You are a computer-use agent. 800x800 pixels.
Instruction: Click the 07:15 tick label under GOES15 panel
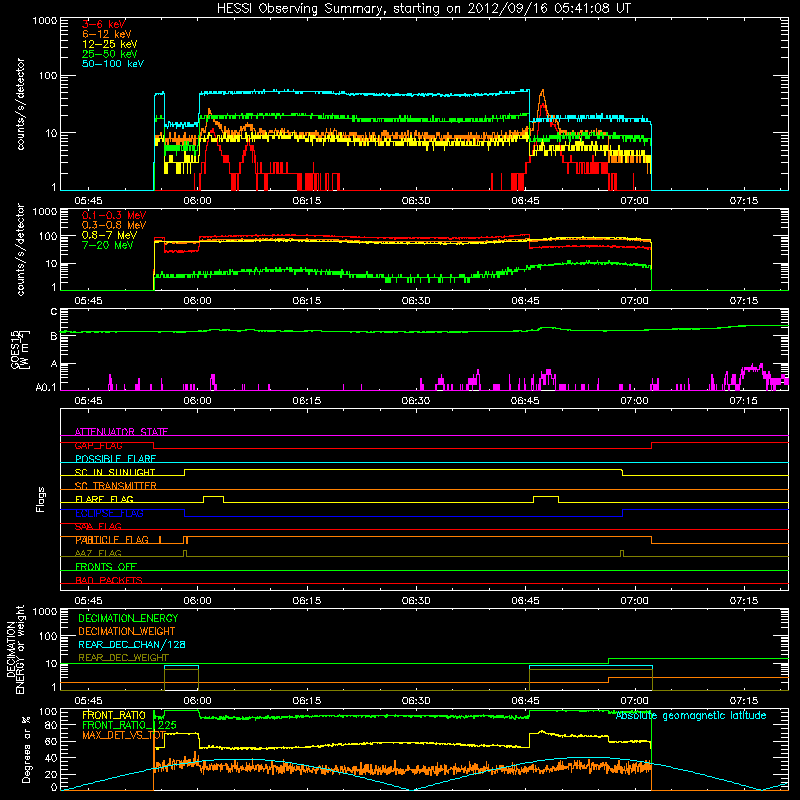point(743,401)
